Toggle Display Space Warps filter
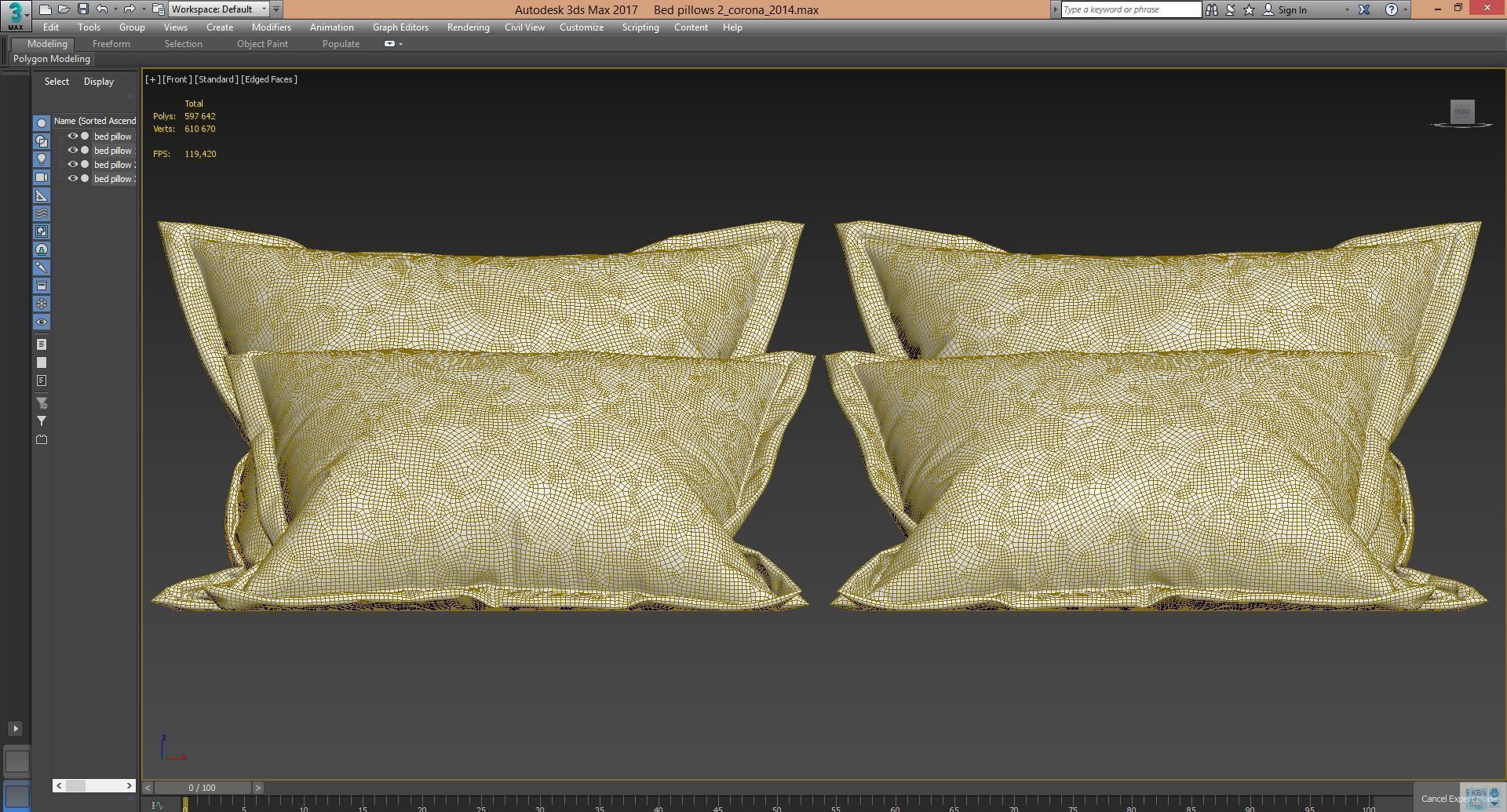Image resolution: width=1507 pixels, height=812 pixels. tap(42, 213)
